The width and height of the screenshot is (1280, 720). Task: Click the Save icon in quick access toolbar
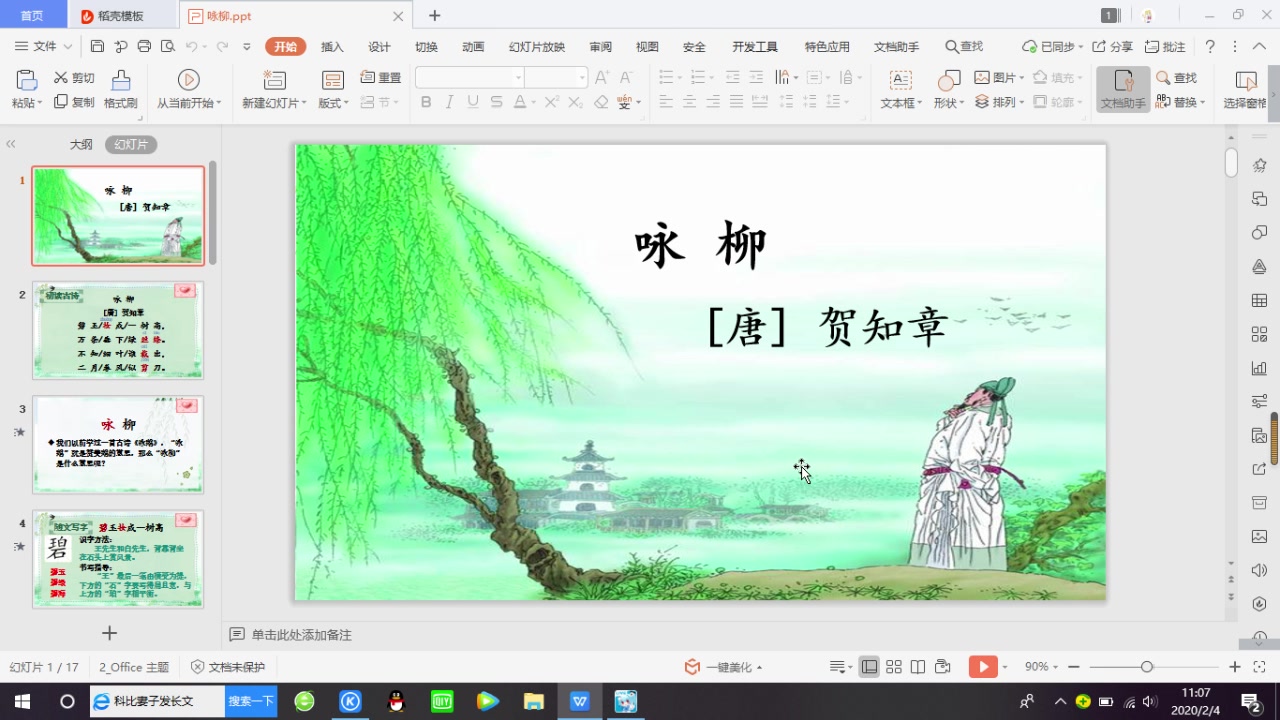pyautogui.click(x=97, y=46)
